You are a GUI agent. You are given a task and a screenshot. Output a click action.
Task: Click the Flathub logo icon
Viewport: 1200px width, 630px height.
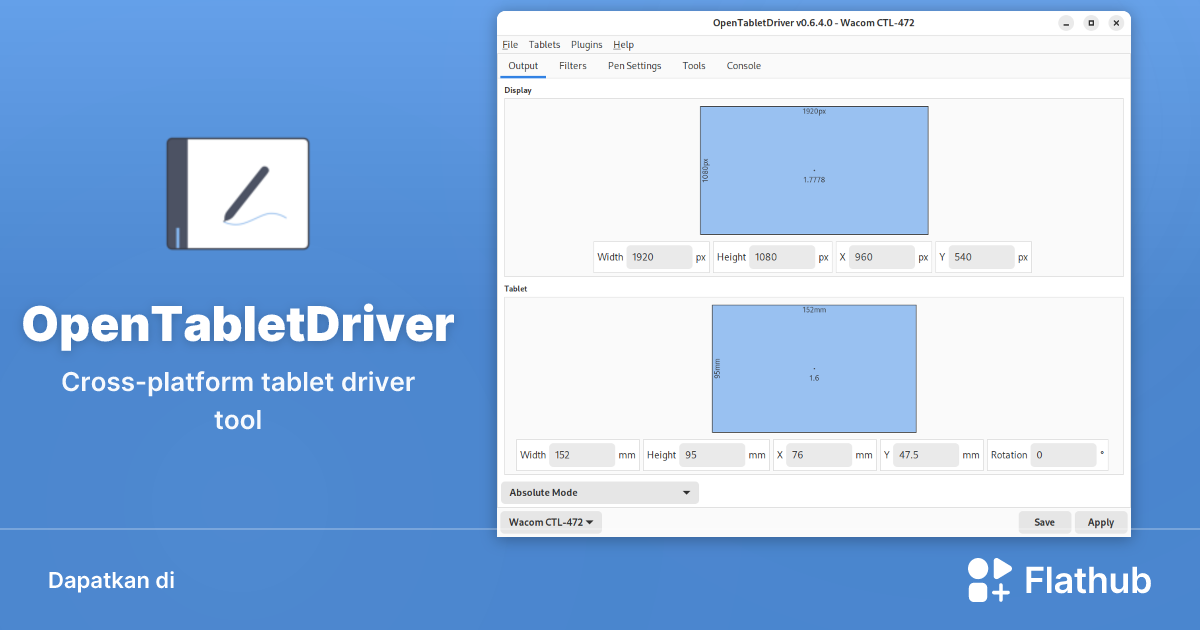988,579
